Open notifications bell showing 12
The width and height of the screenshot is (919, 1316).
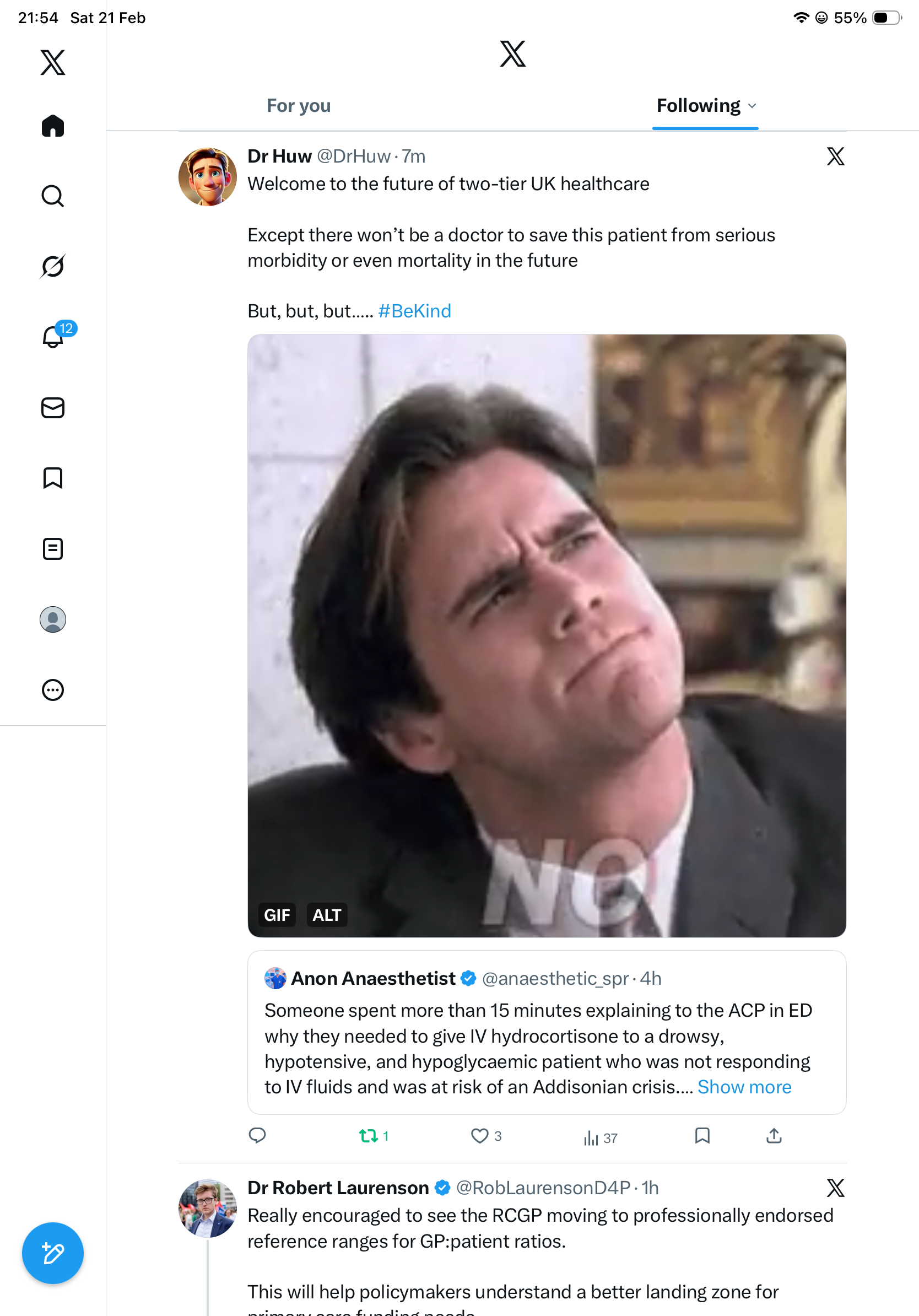pyautogui.click(x=54, y=337)
